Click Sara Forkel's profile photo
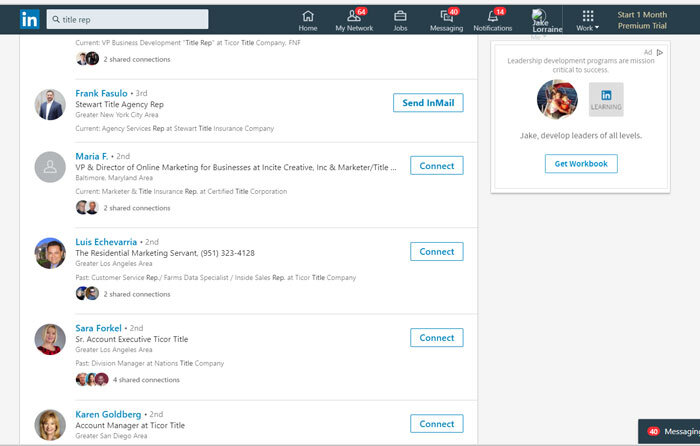Image resolution: width=700 pixels, height=446 pixels. tap(50, 339)
